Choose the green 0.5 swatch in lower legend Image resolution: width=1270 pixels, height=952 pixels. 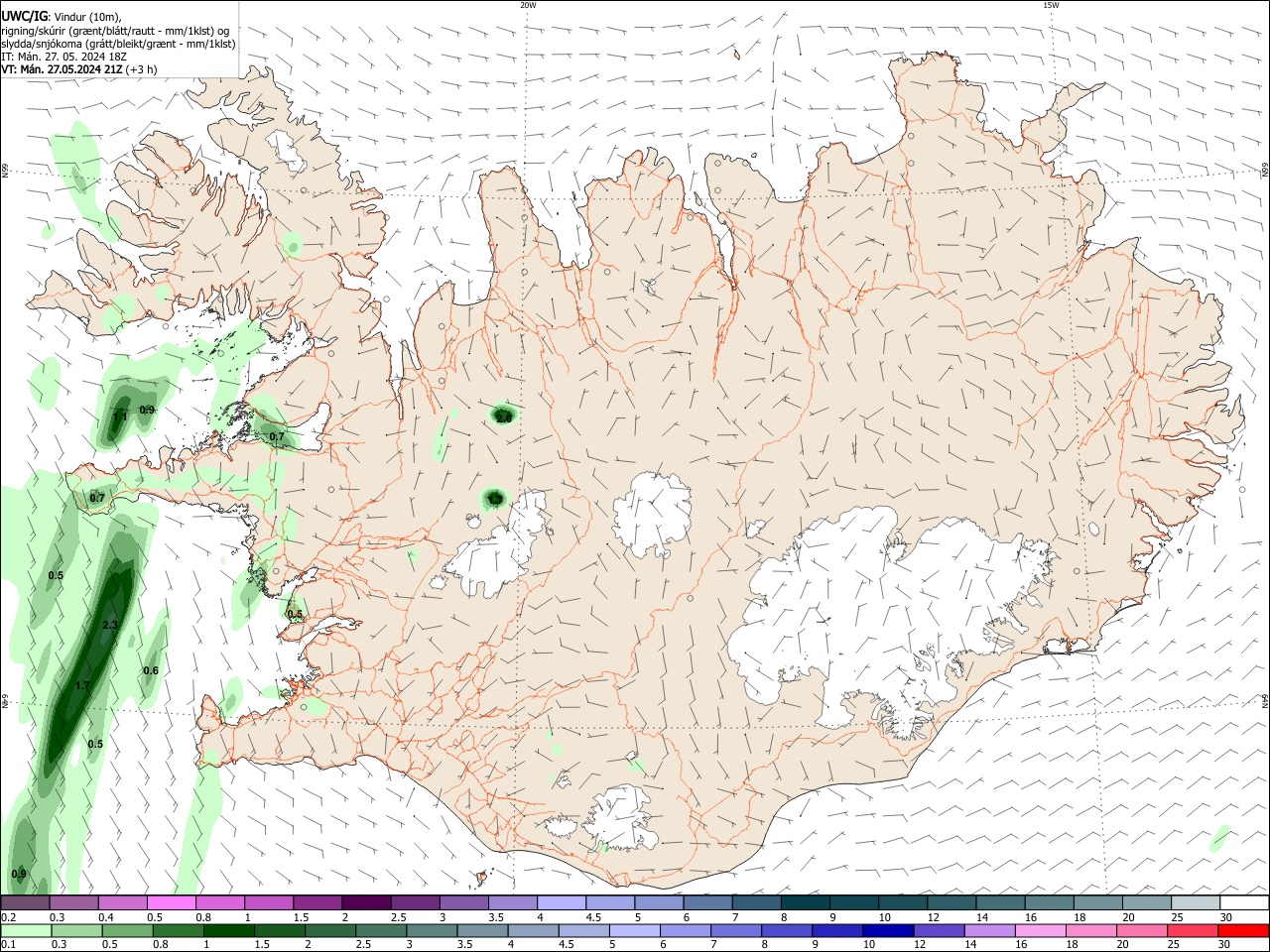point(127,930)
